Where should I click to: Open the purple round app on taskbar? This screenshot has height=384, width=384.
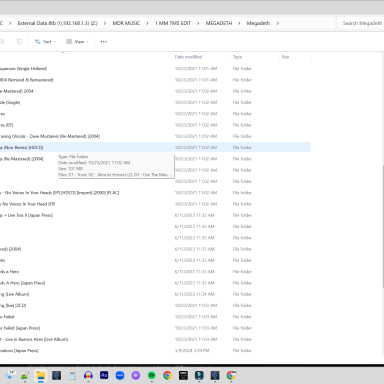click(136, 376)
